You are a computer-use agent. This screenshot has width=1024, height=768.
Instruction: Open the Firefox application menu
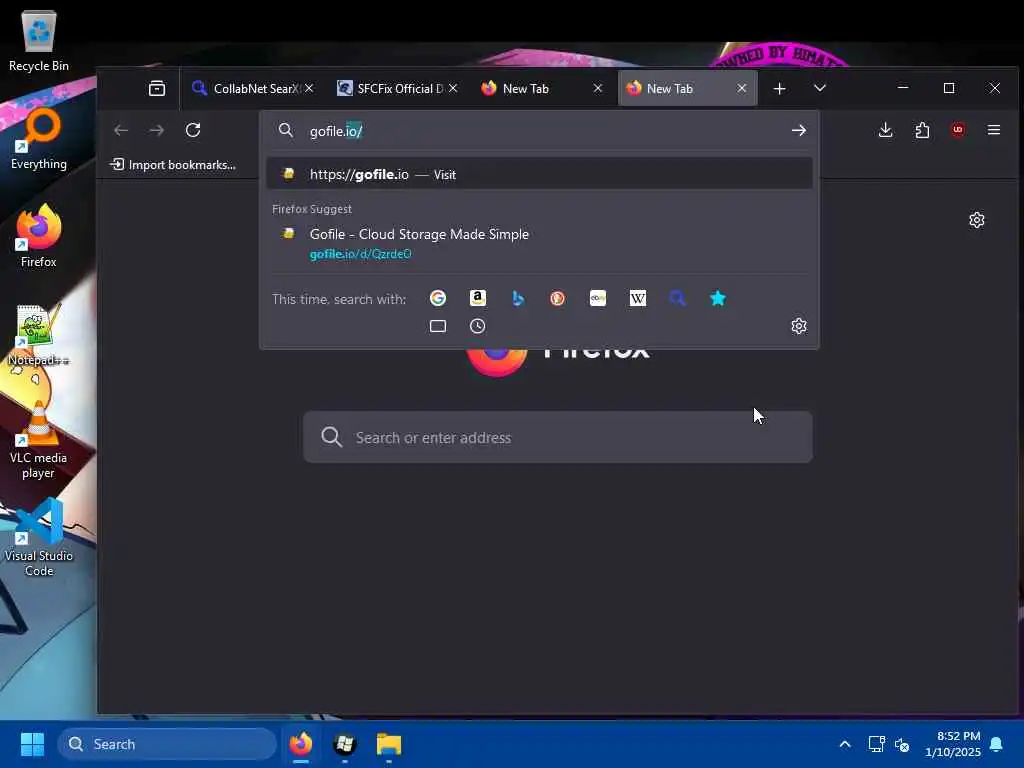click(x=994, y=131)
